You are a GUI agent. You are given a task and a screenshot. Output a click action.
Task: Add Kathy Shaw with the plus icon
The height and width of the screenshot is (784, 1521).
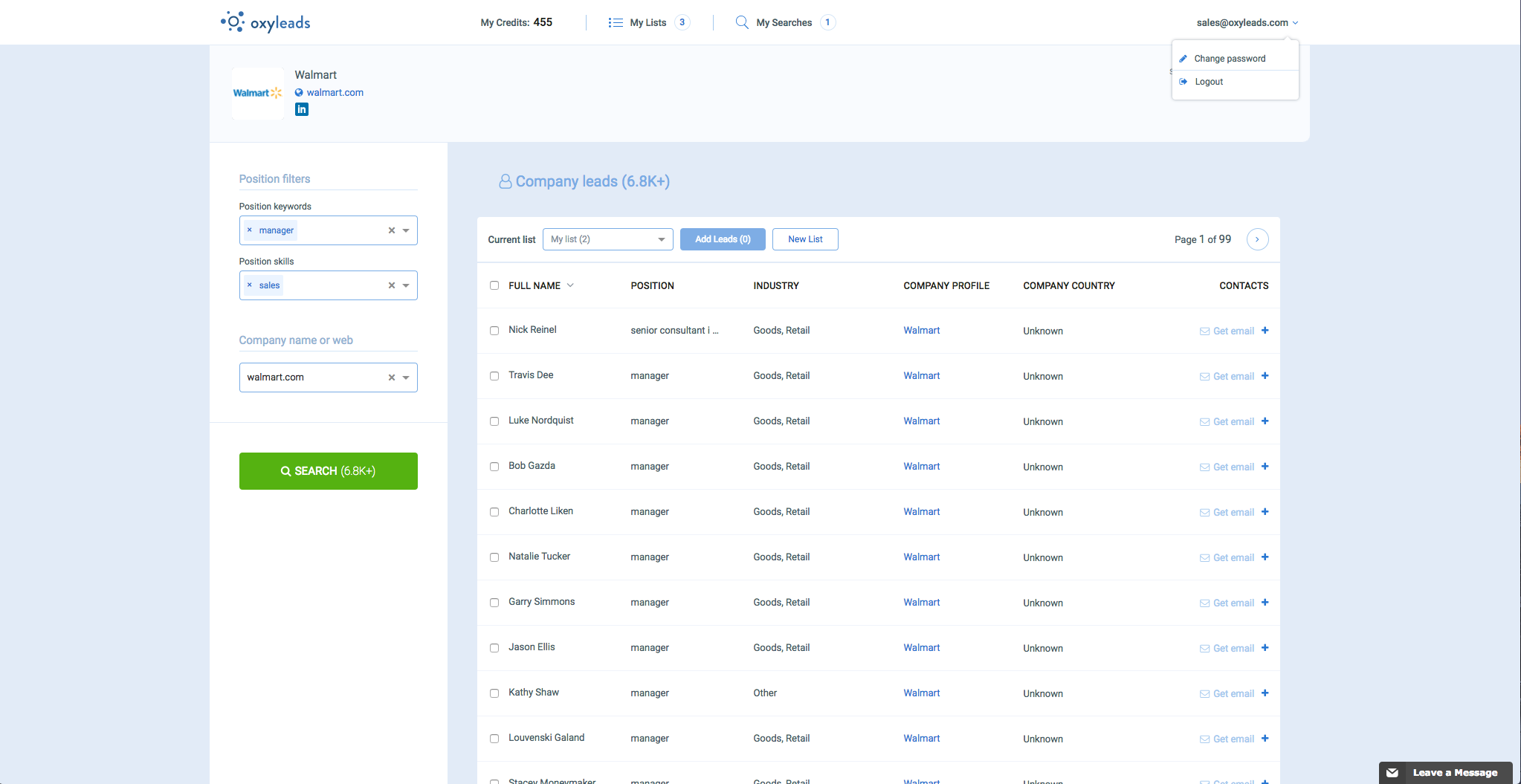pyautogui.click(x=1265, y=693)
